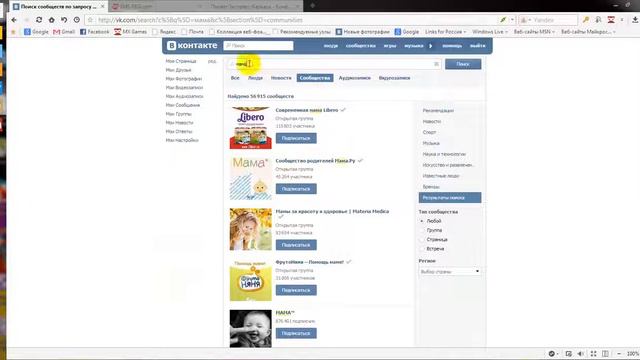Clear the community search field with X

(436, 64)
